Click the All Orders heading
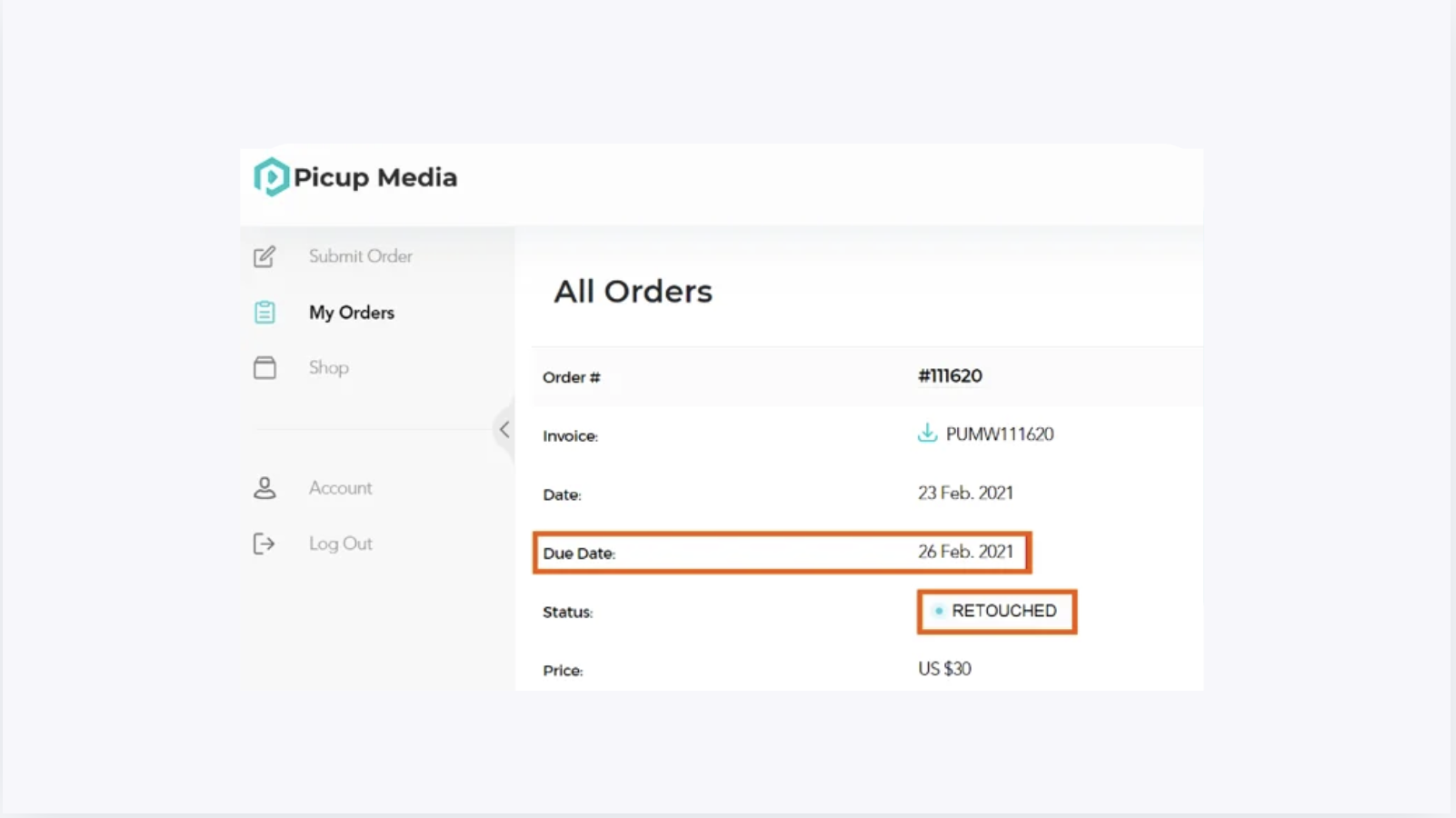Viewport: 1456px width, 818px height. coord(633,292)
